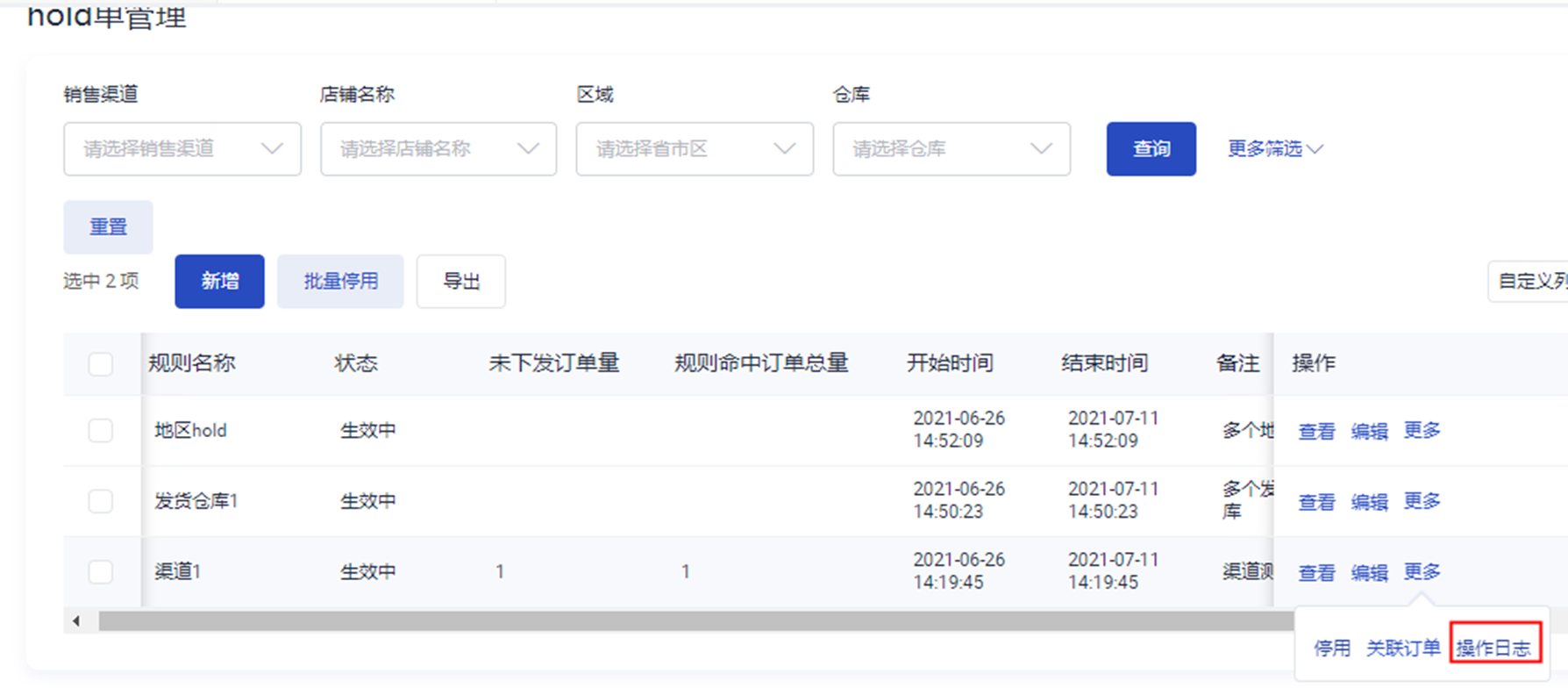Click the 开始时间 column header
The height and width of the screenshot is (688, 1568).
click(x=950, y=363)
